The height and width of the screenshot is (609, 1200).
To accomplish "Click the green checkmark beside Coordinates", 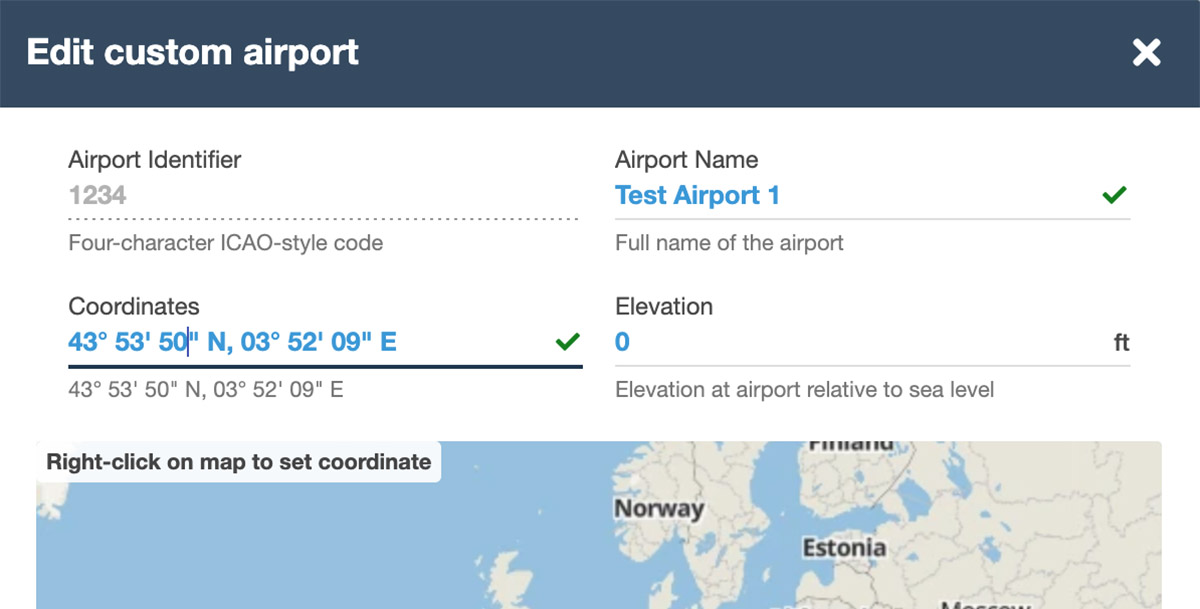I will [567, 342].
